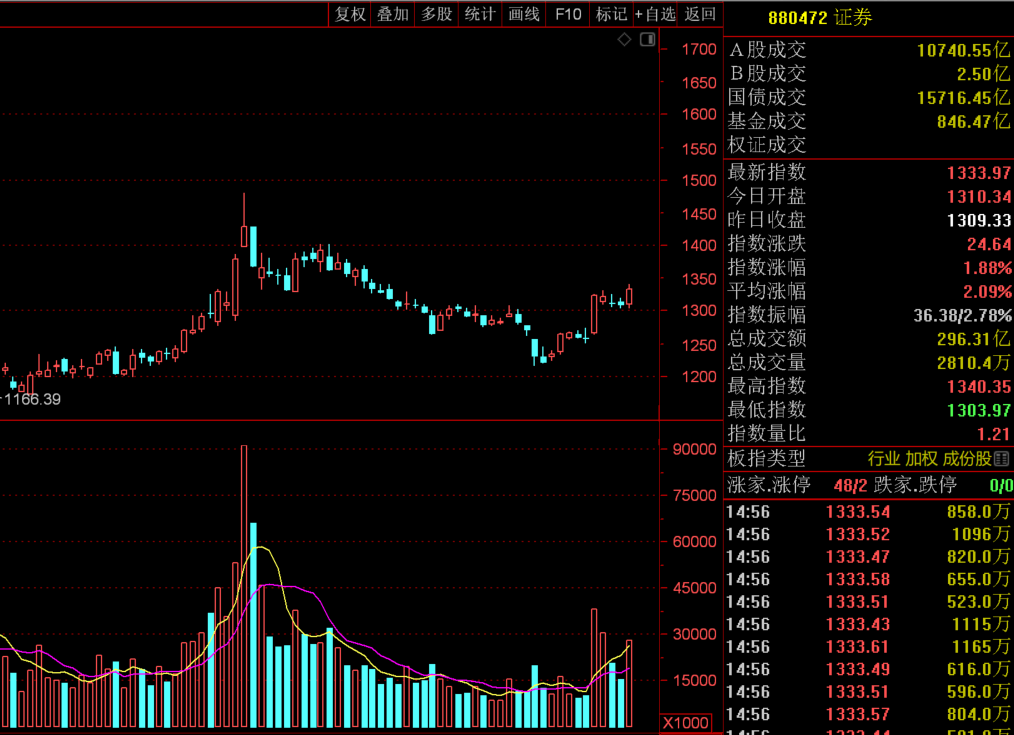The image size is (1014, 735).
Task: Click the 最高指数 value 1340.35
Action: pyautogui.click(x=978, y=387)
